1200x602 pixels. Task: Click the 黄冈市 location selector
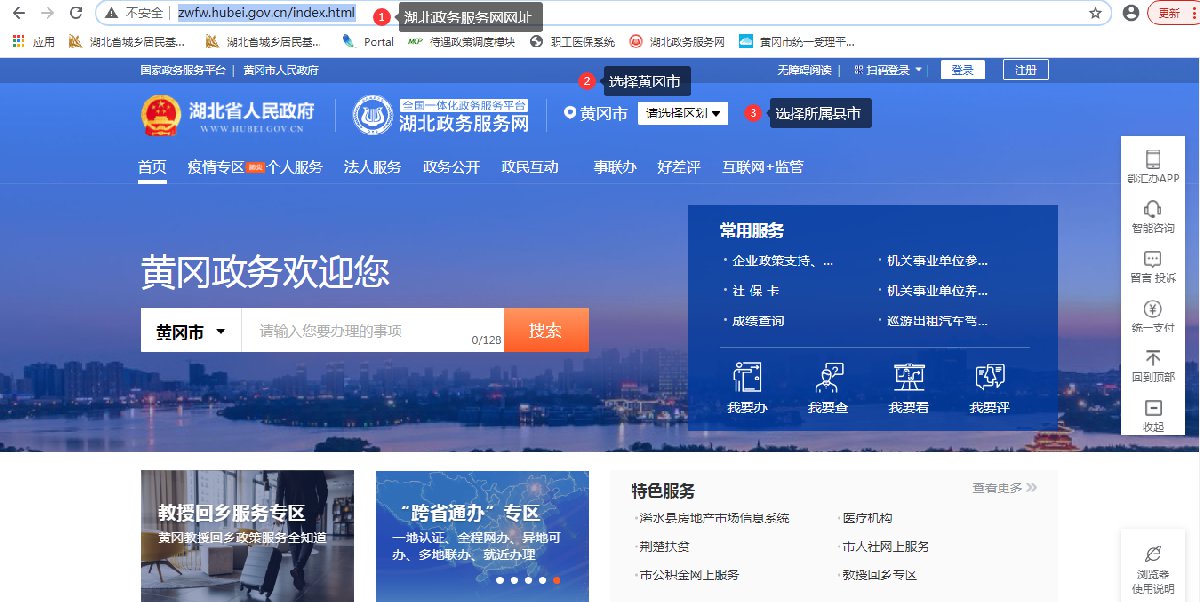(x=596, y=114)
